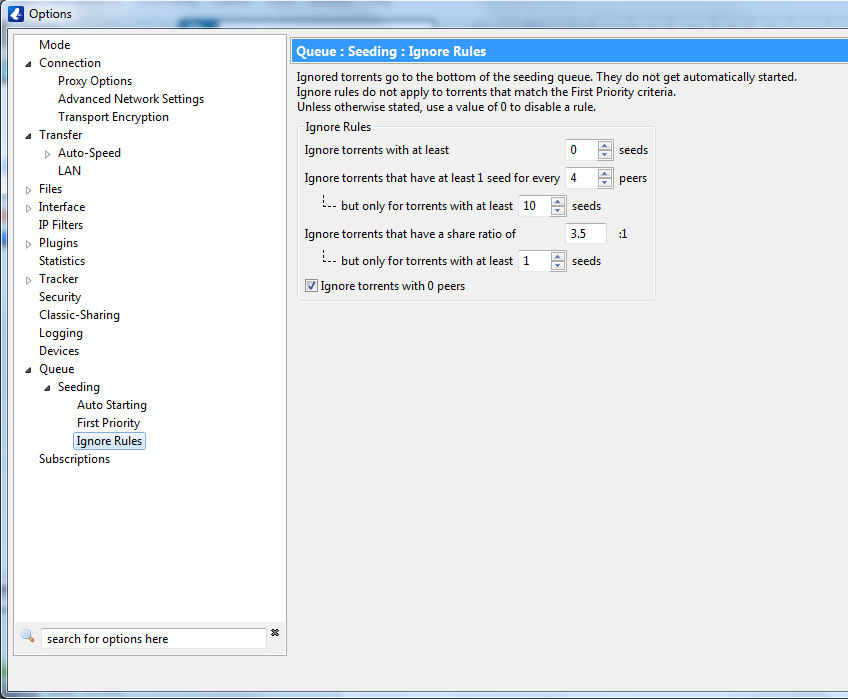Image resolution: width=848 pixels, height=699 pixels.
Task: Select the Auto-Speed label
Action: coord(90,153)
